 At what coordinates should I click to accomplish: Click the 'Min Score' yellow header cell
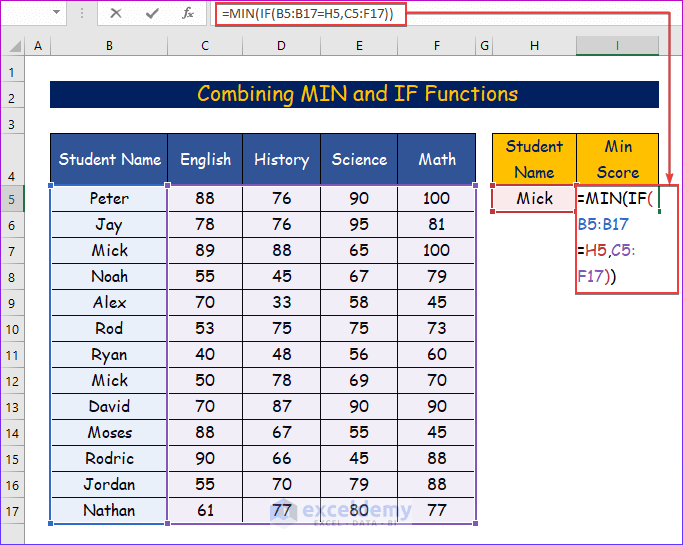[x=618, y=159]
